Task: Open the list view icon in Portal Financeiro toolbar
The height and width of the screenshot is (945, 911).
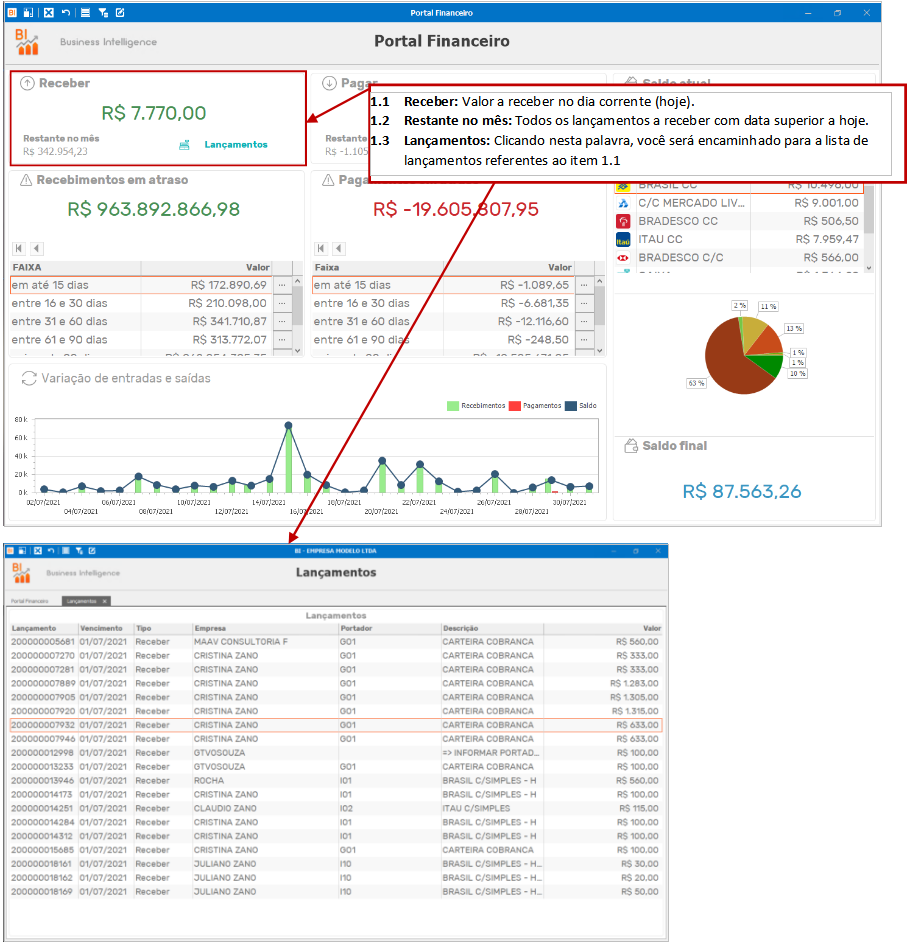Action: pos(86,12)
